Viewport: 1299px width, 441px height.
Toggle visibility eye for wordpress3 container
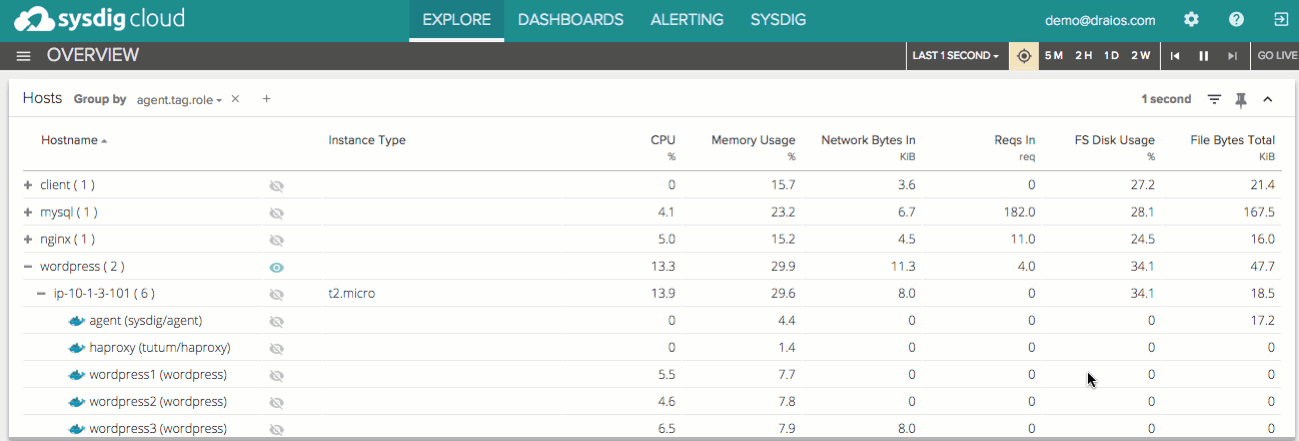pyautogui.click(x=277, y=429)
